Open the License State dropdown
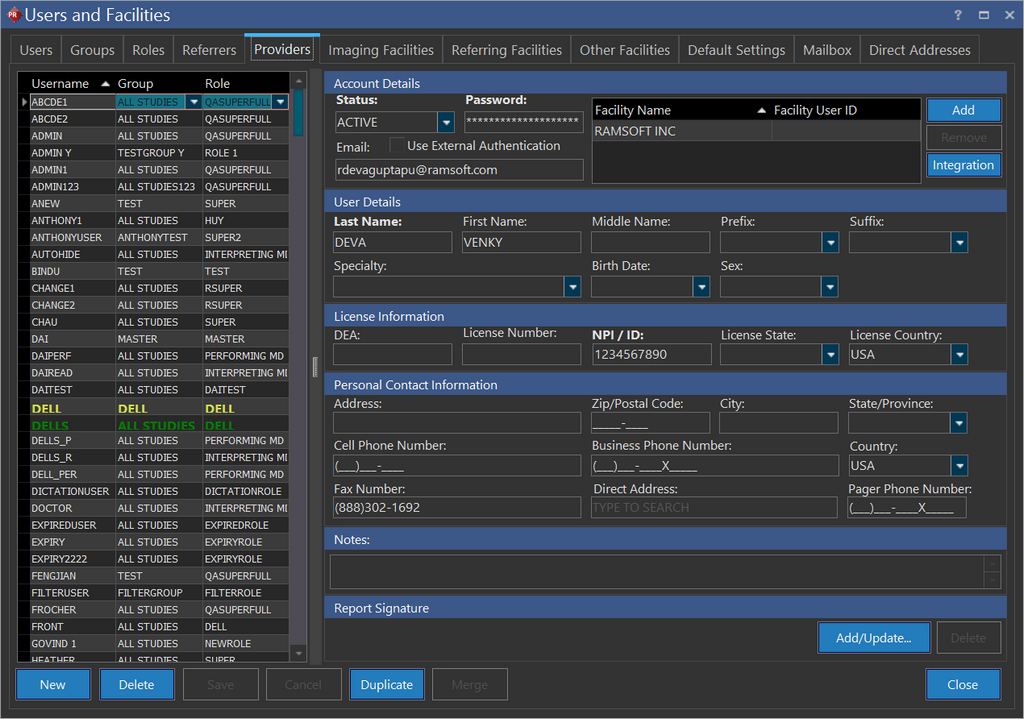 coord(830,354)
